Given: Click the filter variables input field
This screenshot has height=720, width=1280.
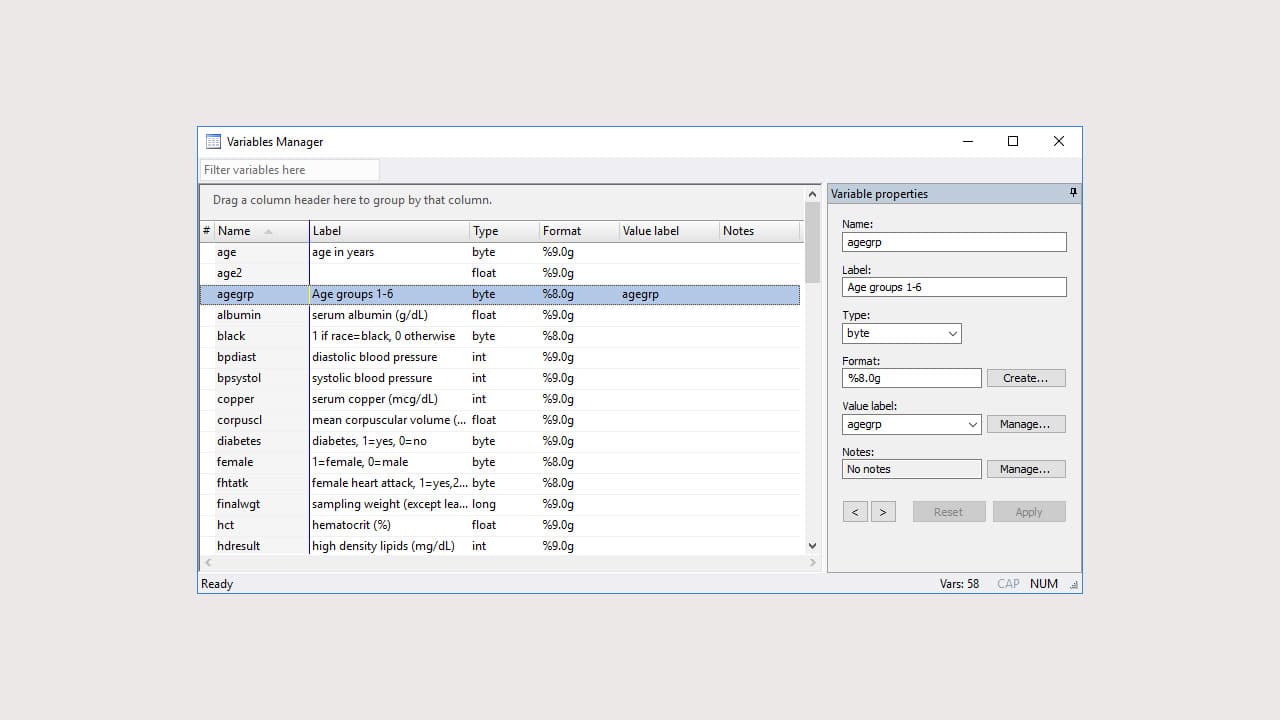Looking at the screenshot, I should [x=289, y=169].
